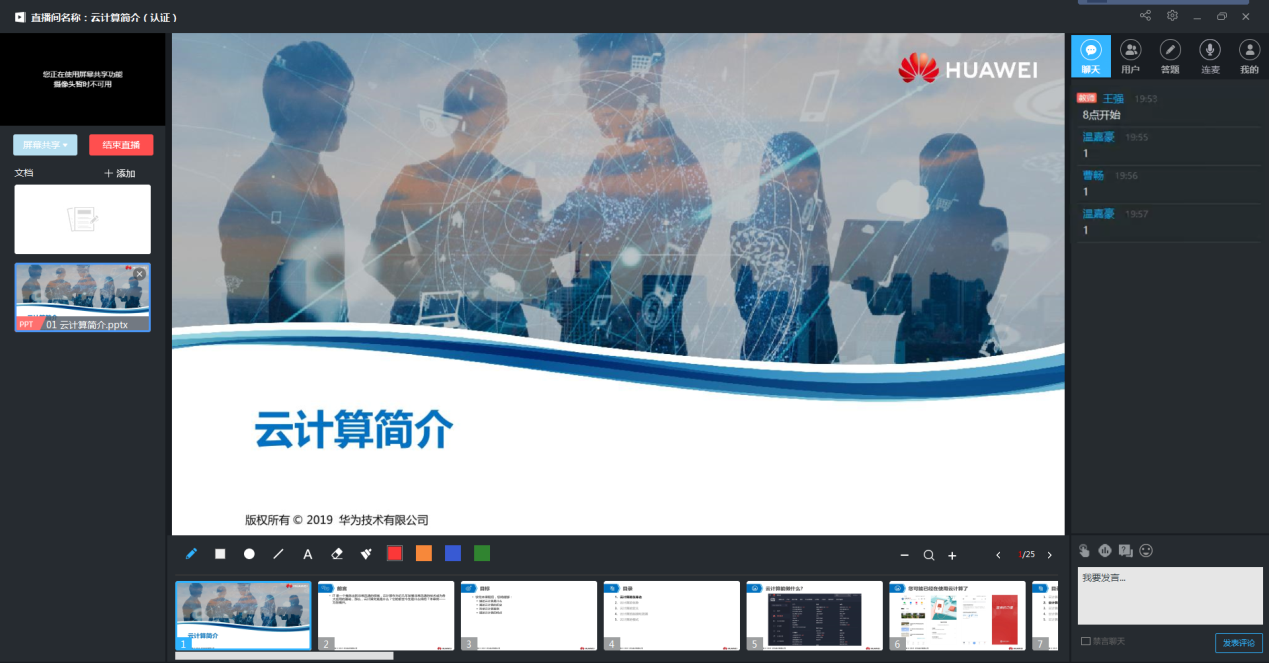Viewport: 1269px width, 663px height.
Task: Go to the next slide page
Action: pyautogui.click(x=1049, y=555)
